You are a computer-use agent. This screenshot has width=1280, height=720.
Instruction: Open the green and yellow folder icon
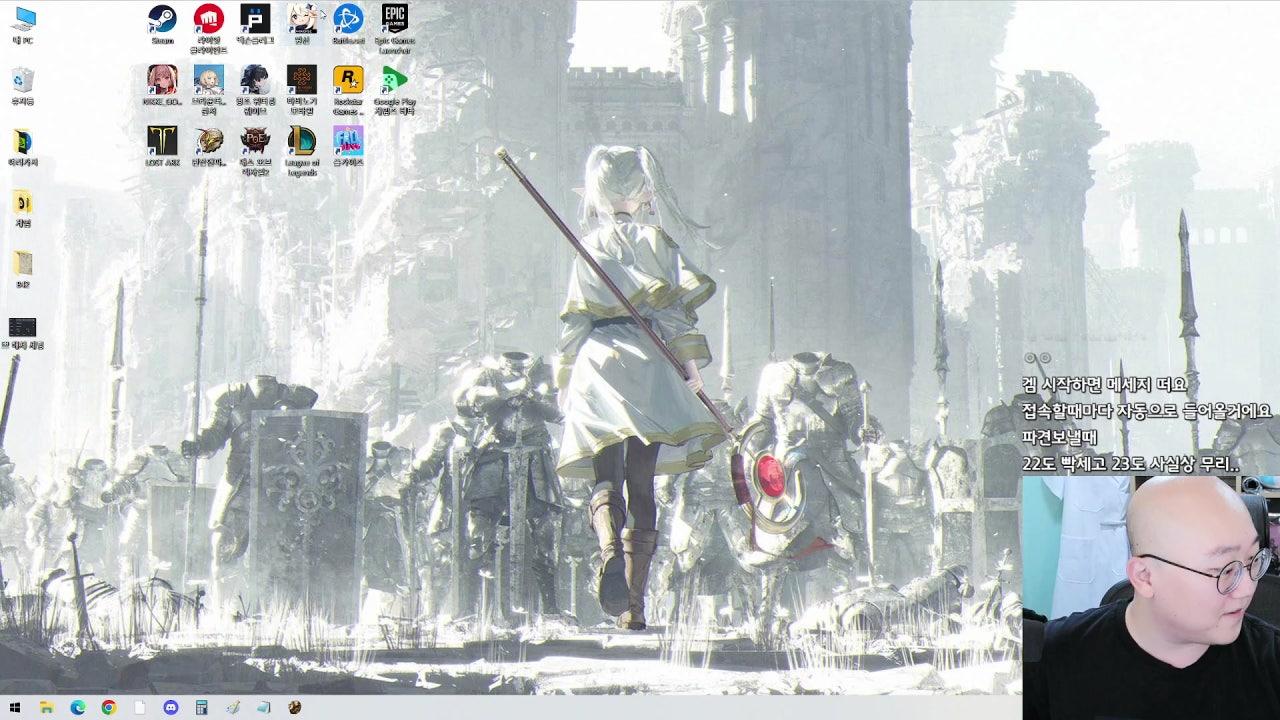click(22, 147)
